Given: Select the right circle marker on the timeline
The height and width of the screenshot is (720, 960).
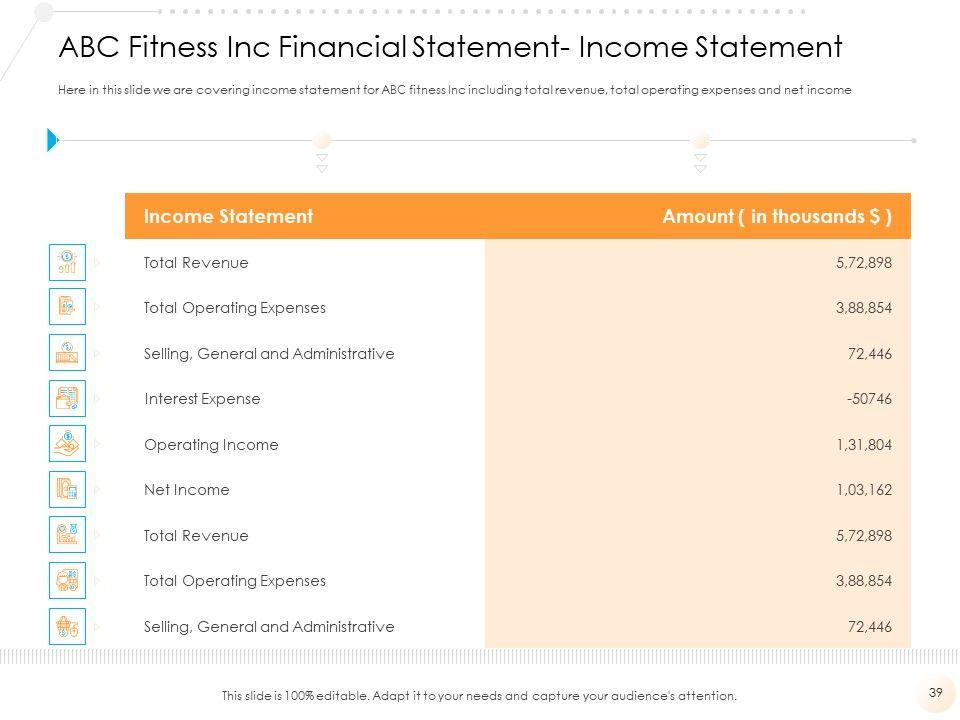Looking at the screenshot, I should (x=701, y=141).
